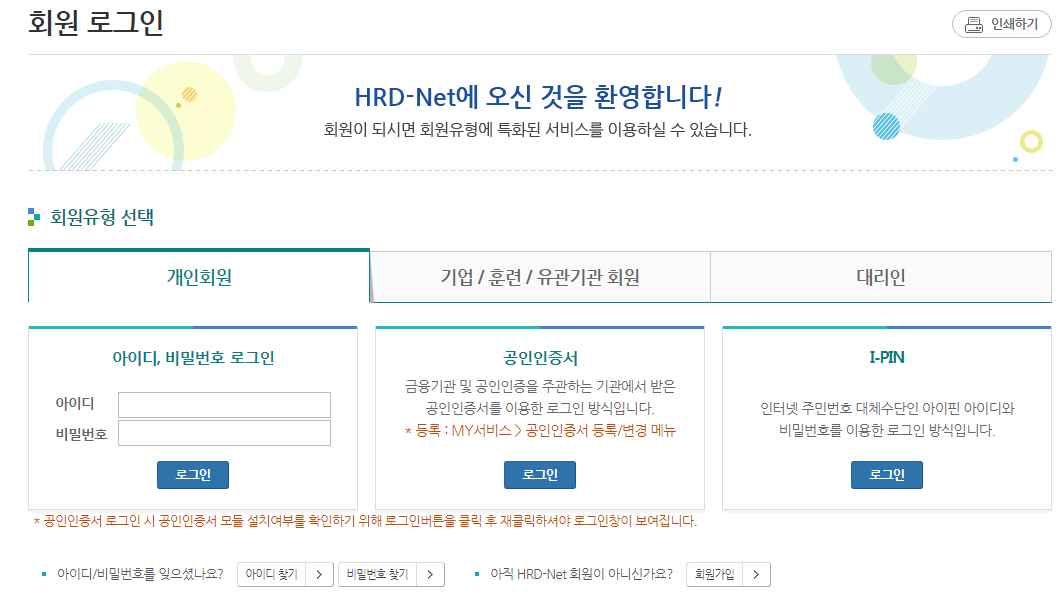Click the 인쇄하기 print label
This screenshot has height=595, width=1062.
[x=1014, y=24]
